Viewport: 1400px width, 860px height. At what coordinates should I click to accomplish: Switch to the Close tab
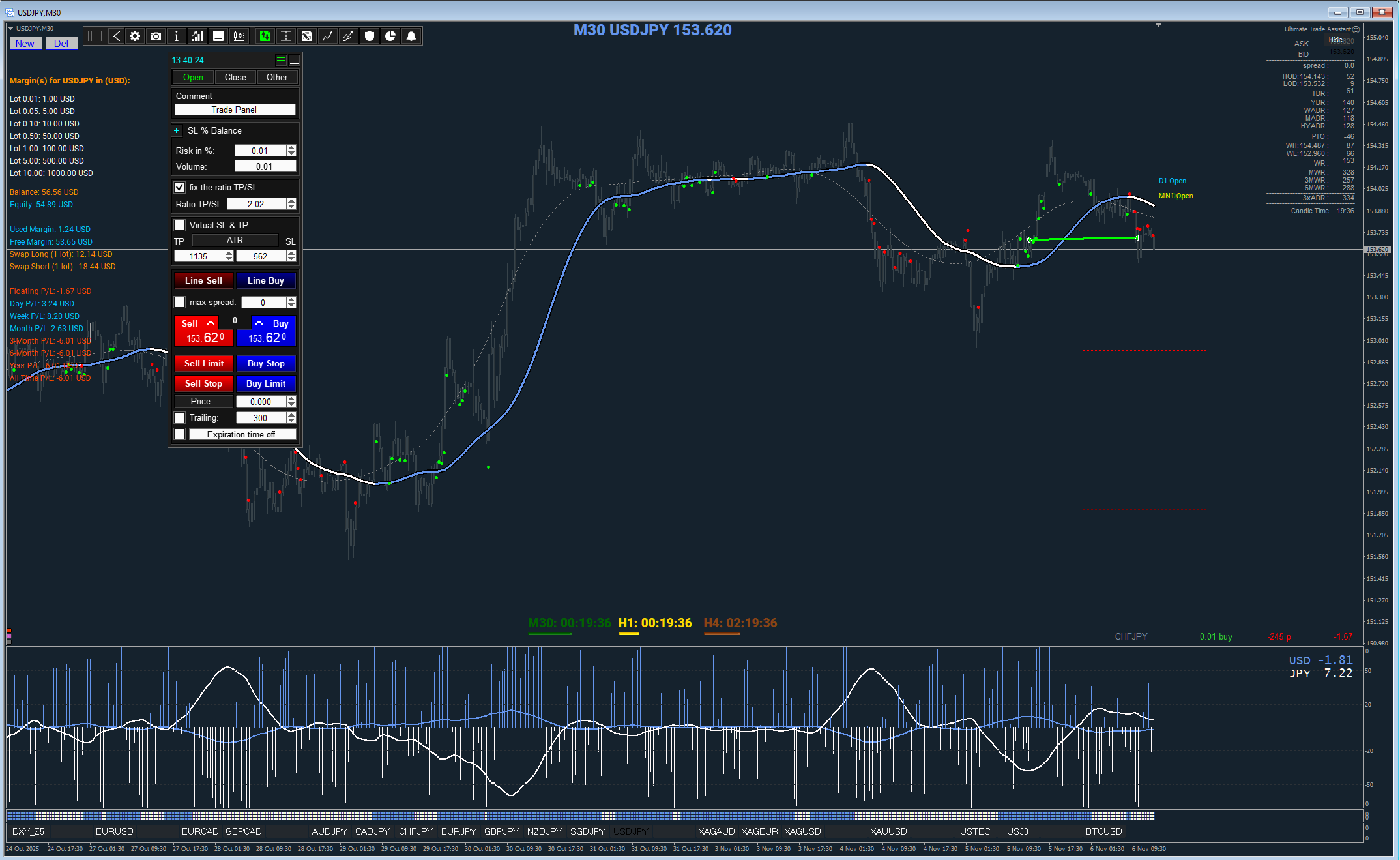pos(235,78)
